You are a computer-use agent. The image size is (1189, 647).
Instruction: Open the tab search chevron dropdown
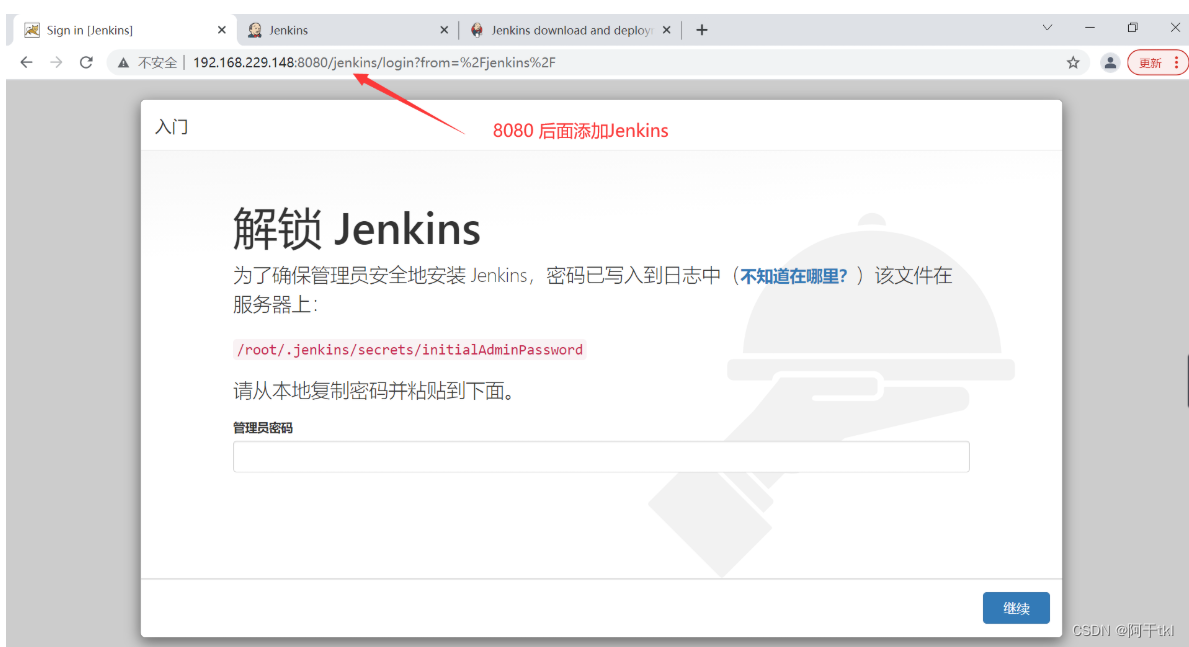[x=1047, y=29]
